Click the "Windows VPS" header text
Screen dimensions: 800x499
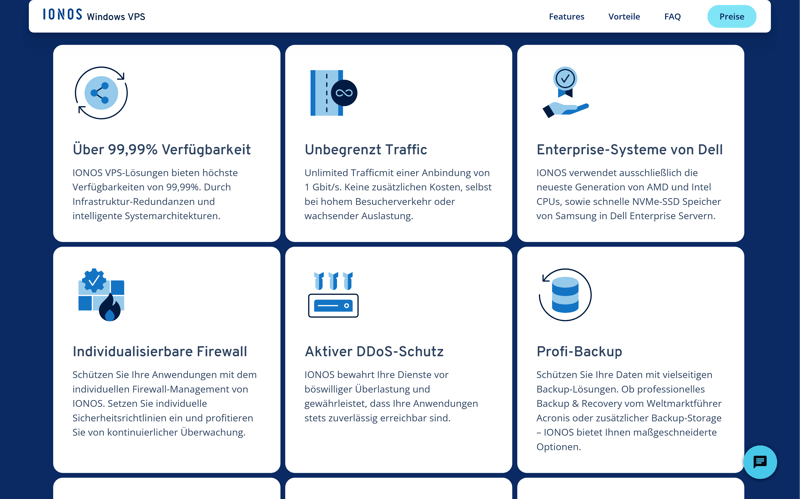(116, 17)
